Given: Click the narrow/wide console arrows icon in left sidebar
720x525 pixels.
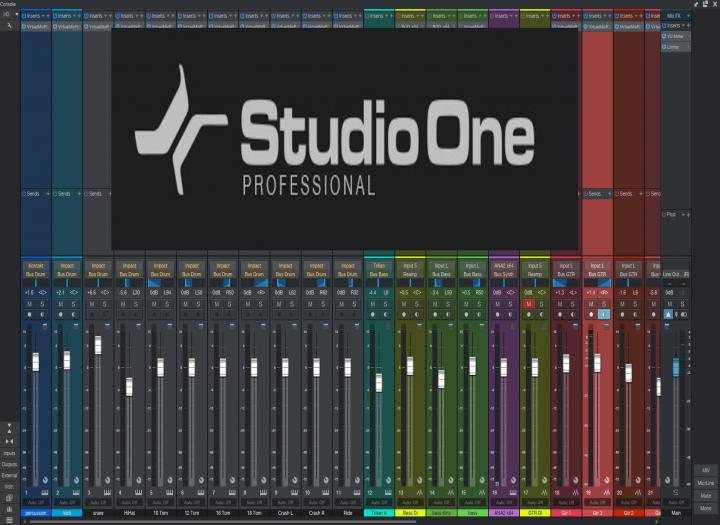Looking at the screenshot, I should pos(9,441).
